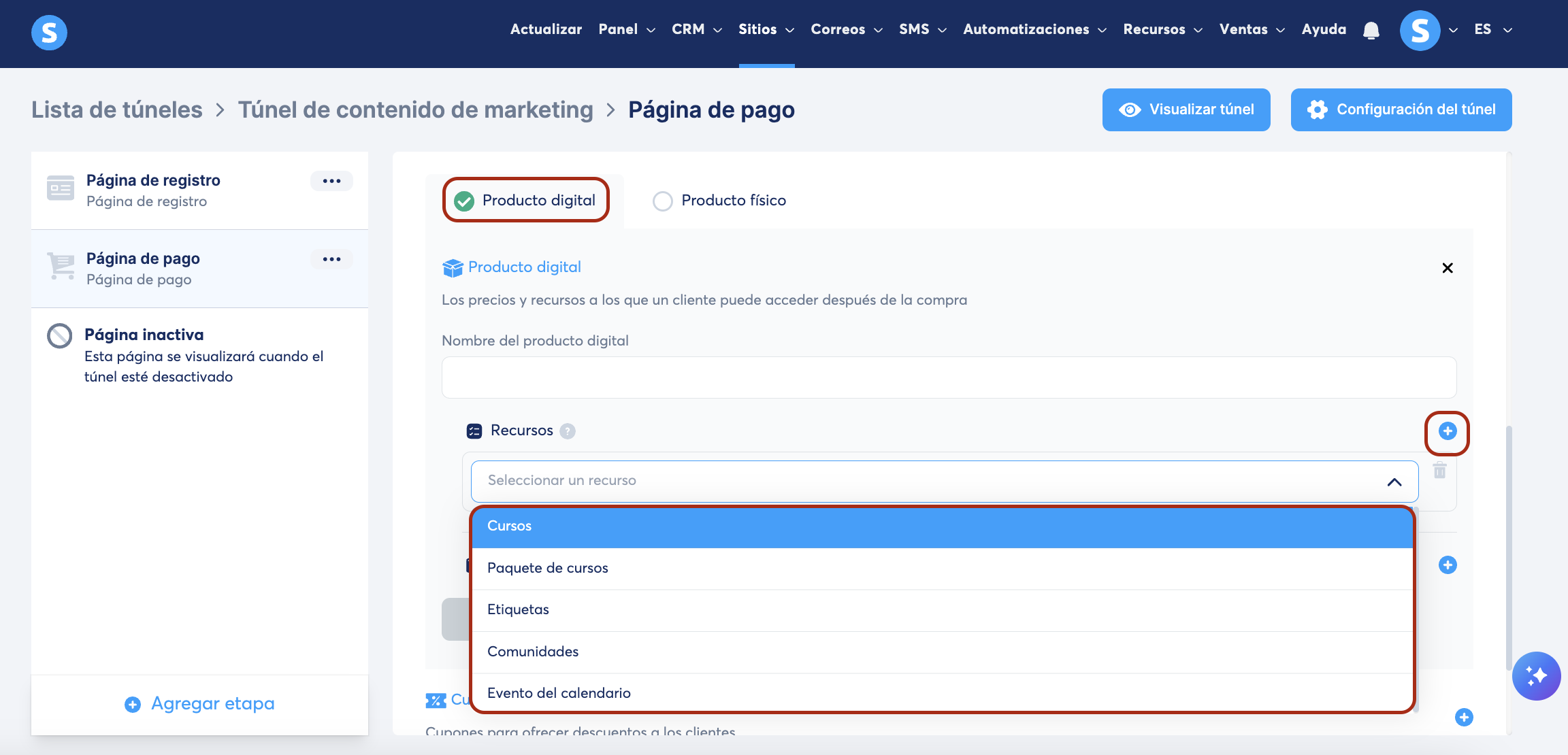1568x755 pixels.
Task: Click the plus icon next to Recursos
Action: click(x=1448, y=431)
